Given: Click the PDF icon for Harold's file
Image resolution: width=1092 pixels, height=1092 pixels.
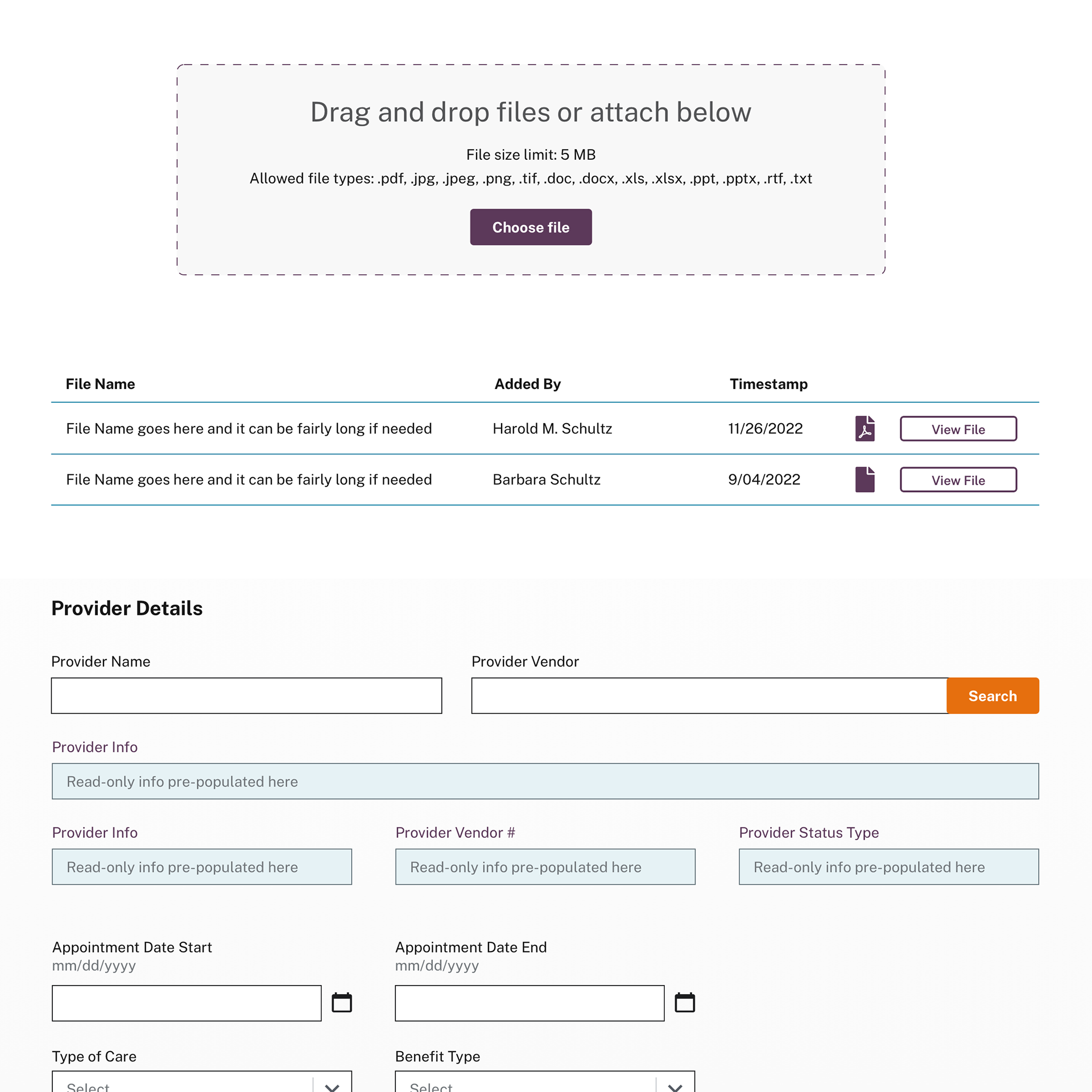Looking at the screenshot, I should click(x=864, y=428).
